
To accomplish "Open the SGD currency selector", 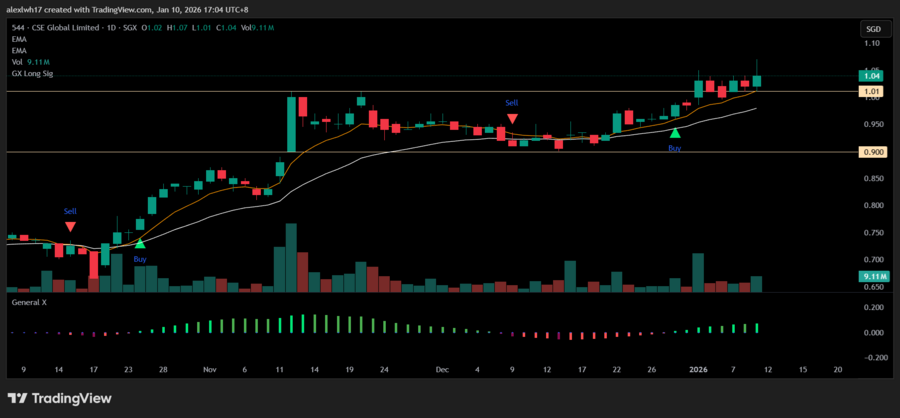I will [871, 30].
